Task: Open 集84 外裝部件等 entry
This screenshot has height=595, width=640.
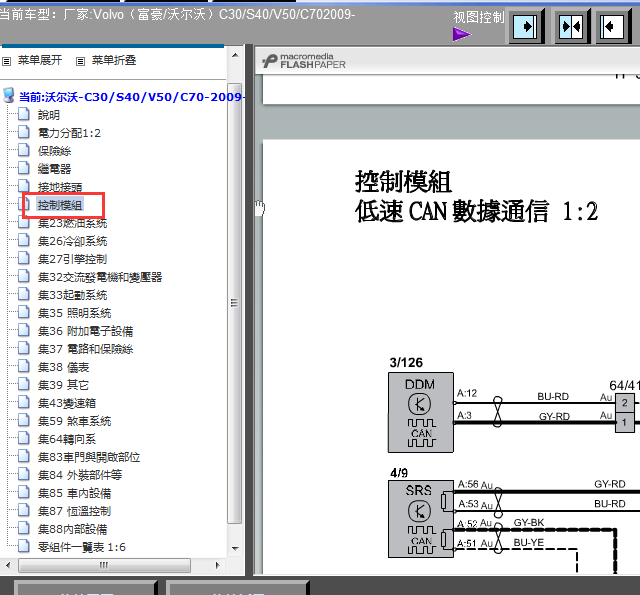Action: pyautogui.click(x=80, y=475)
